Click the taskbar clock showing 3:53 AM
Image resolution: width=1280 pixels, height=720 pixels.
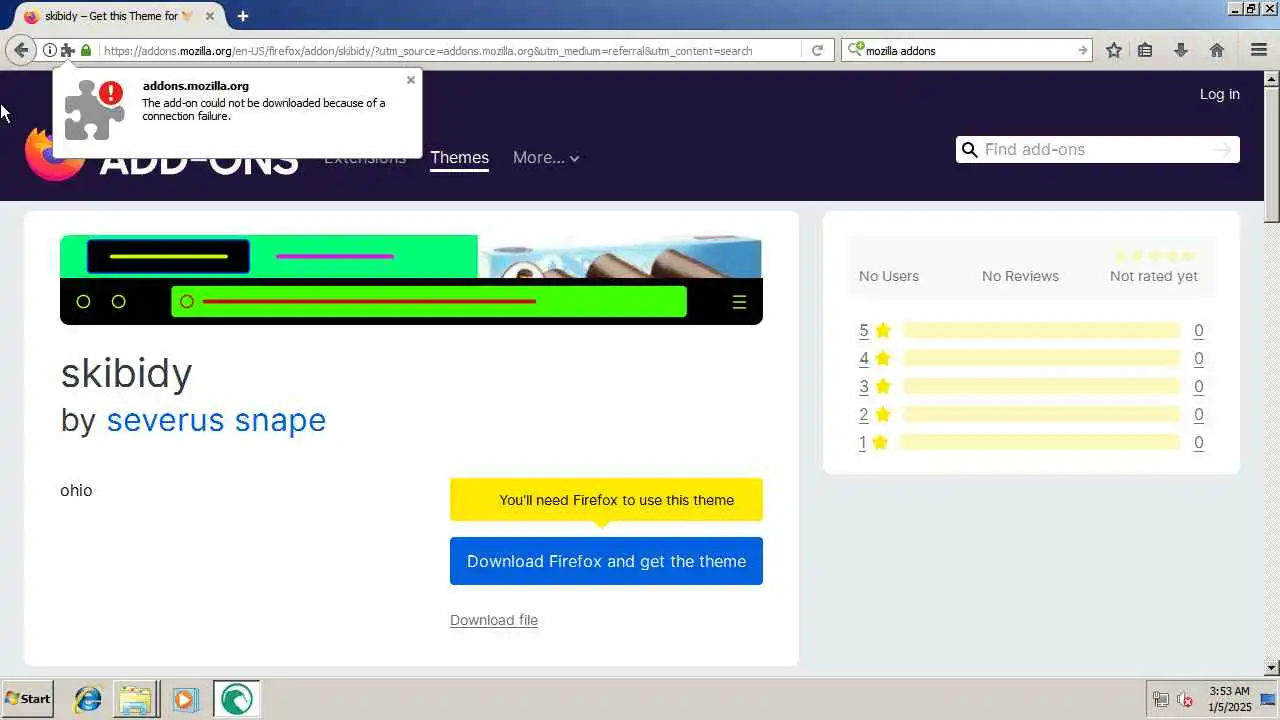1229,699
